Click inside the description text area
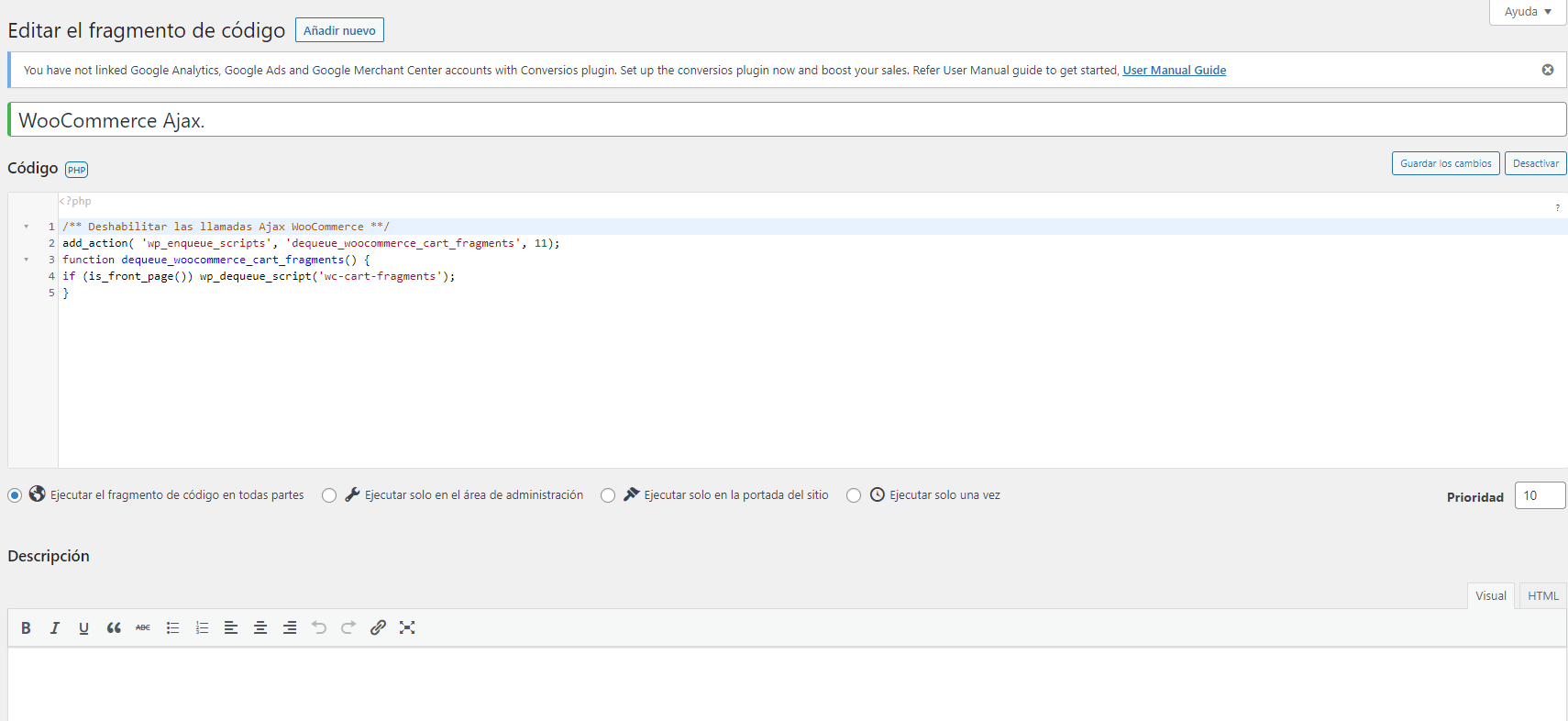The image size is (1568, 721). point(787,683)
